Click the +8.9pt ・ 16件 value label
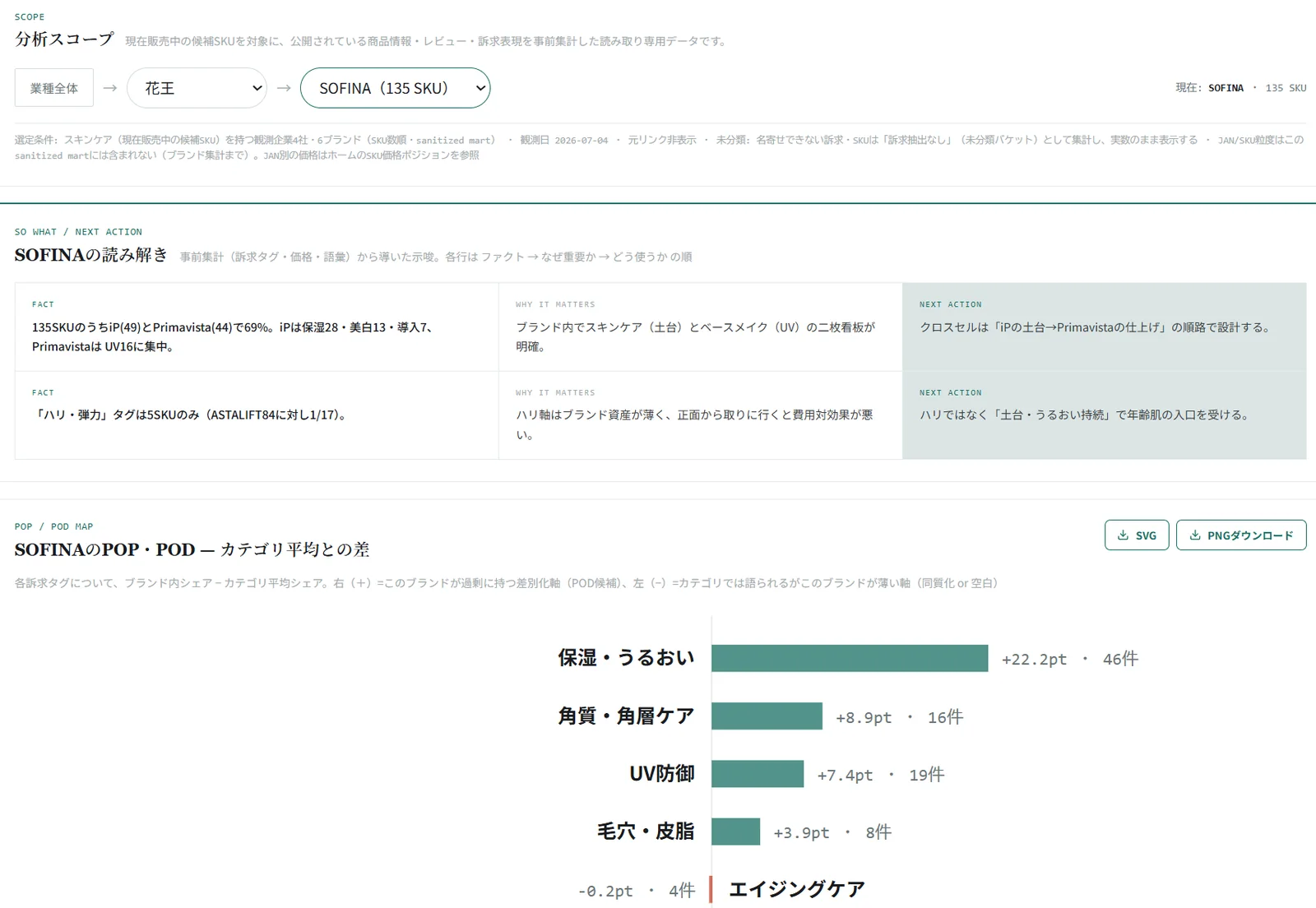The width and height of the screenshot is (1316, 908). (900, 717)
